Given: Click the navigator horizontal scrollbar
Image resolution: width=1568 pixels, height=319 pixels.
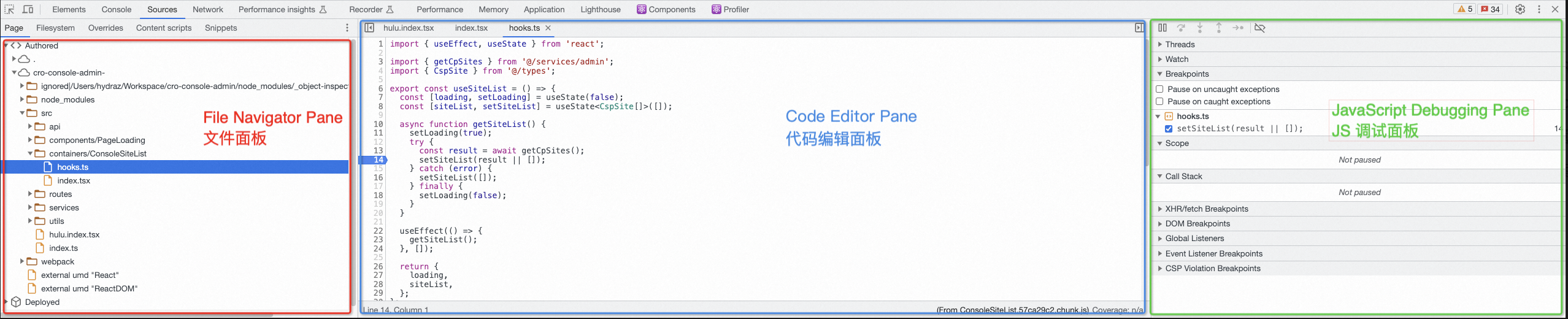Looking at the screenshot, I should [x=138, y=315].
